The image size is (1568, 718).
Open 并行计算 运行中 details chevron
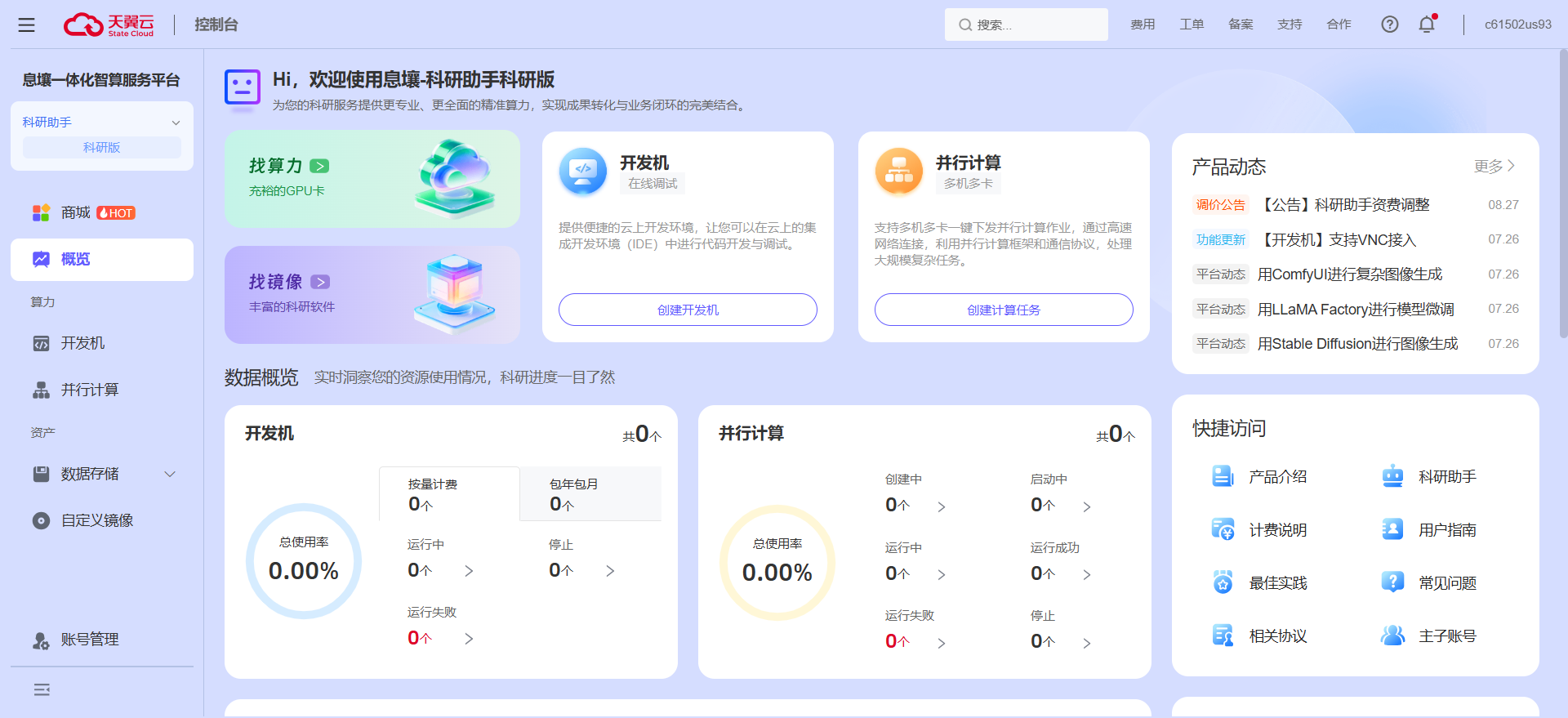click(942, 575)
